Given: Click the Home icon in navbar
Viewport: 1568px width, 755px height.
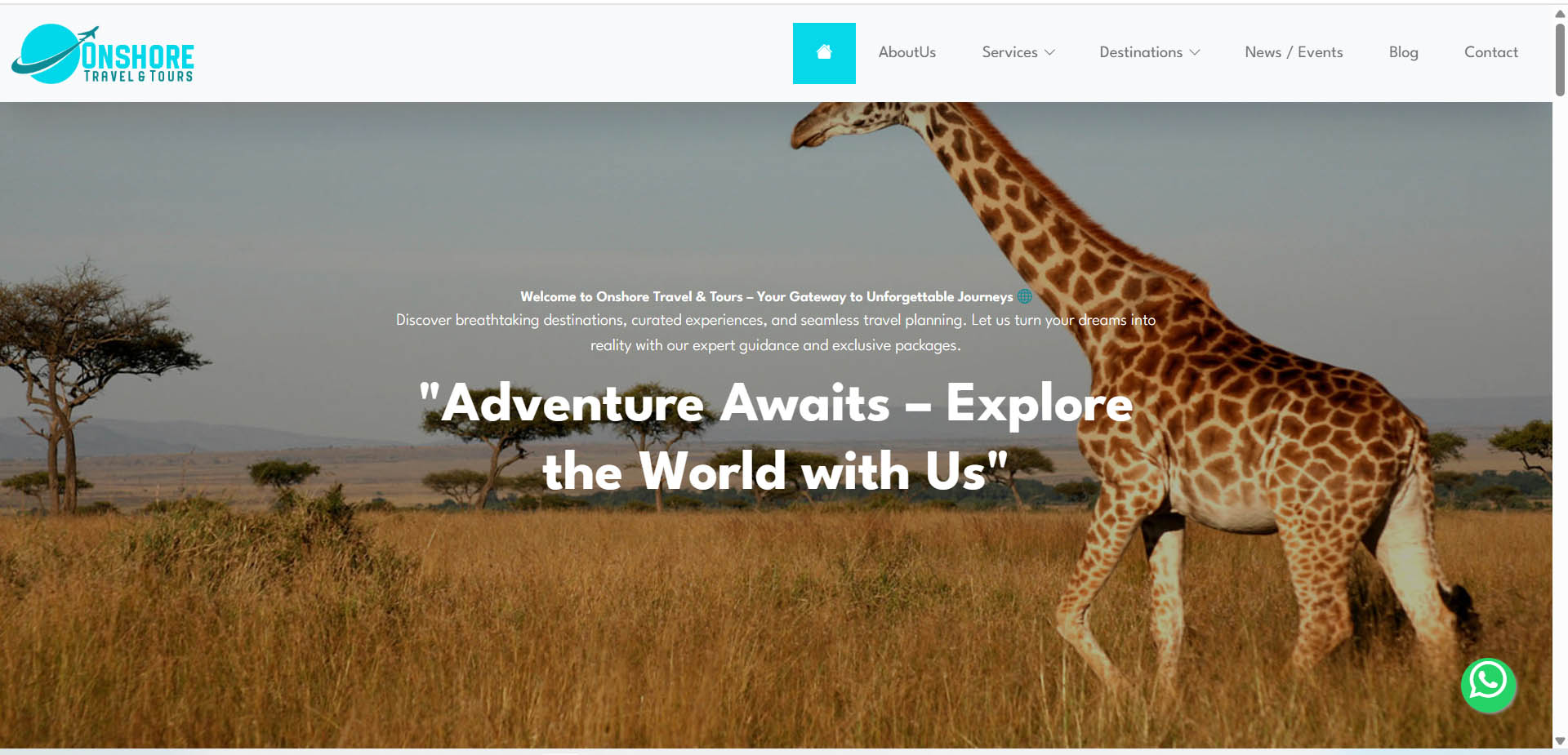Looking at the screenshot, I should [824, 52].
